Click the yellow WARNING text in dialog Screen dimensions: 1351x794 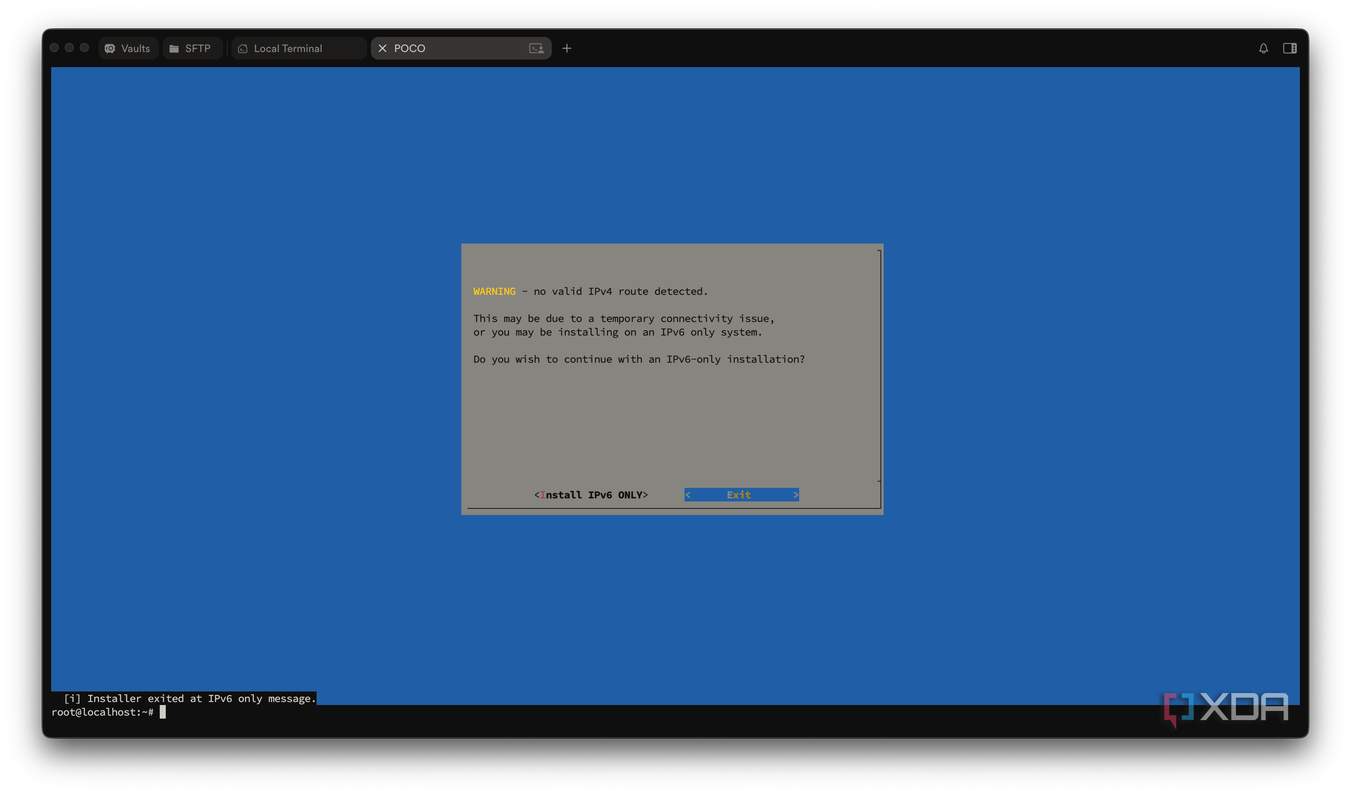494,291
